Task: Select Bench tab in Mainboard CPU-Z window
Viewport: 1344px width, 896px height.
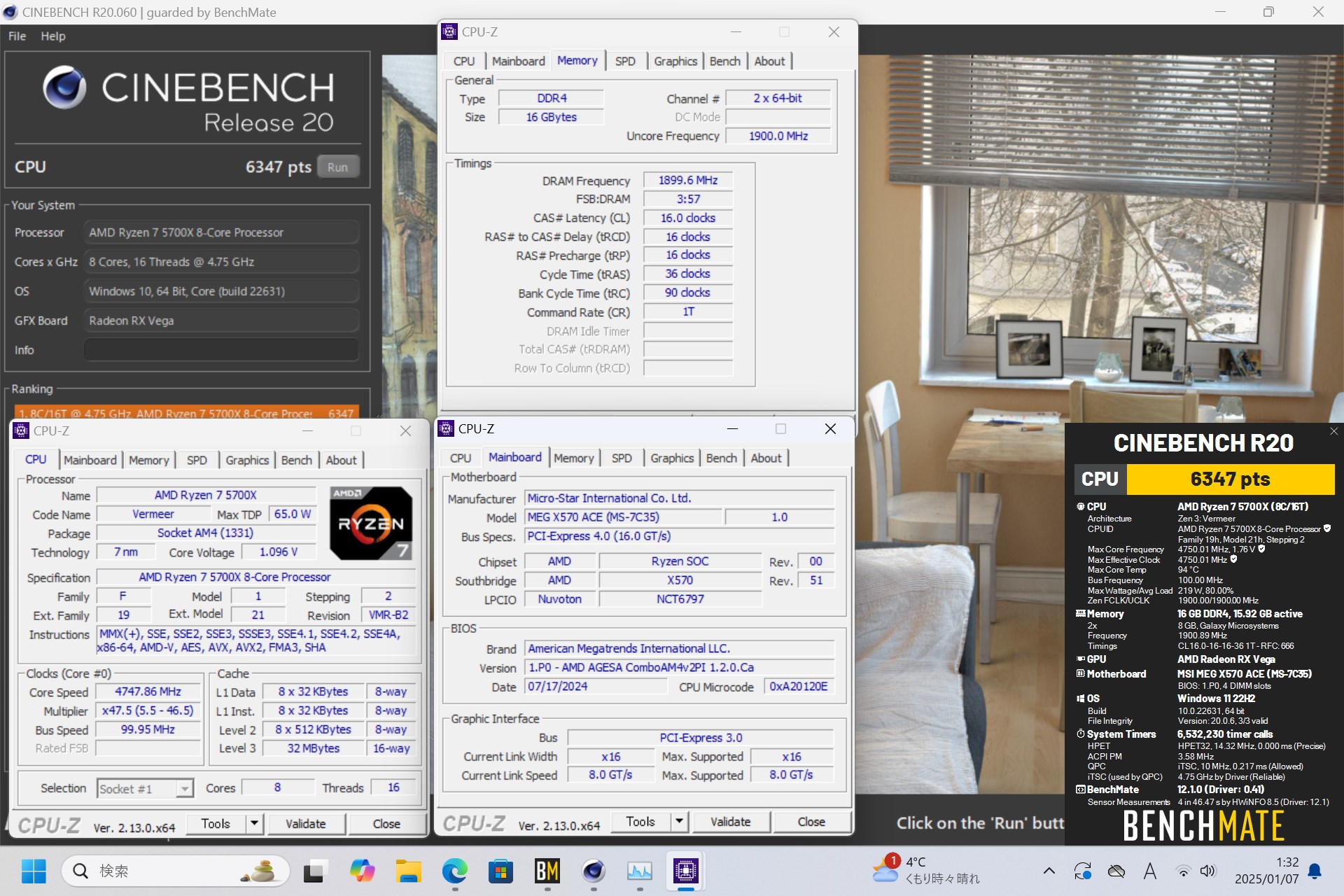Action: (721, 458)
